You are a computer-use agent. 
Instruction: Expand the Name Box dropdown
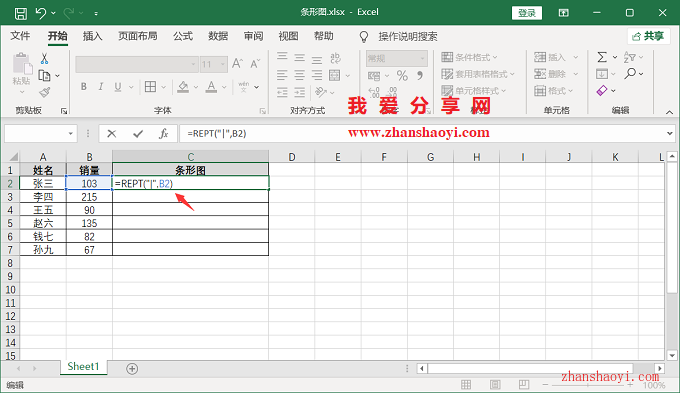tap(70, 134)
